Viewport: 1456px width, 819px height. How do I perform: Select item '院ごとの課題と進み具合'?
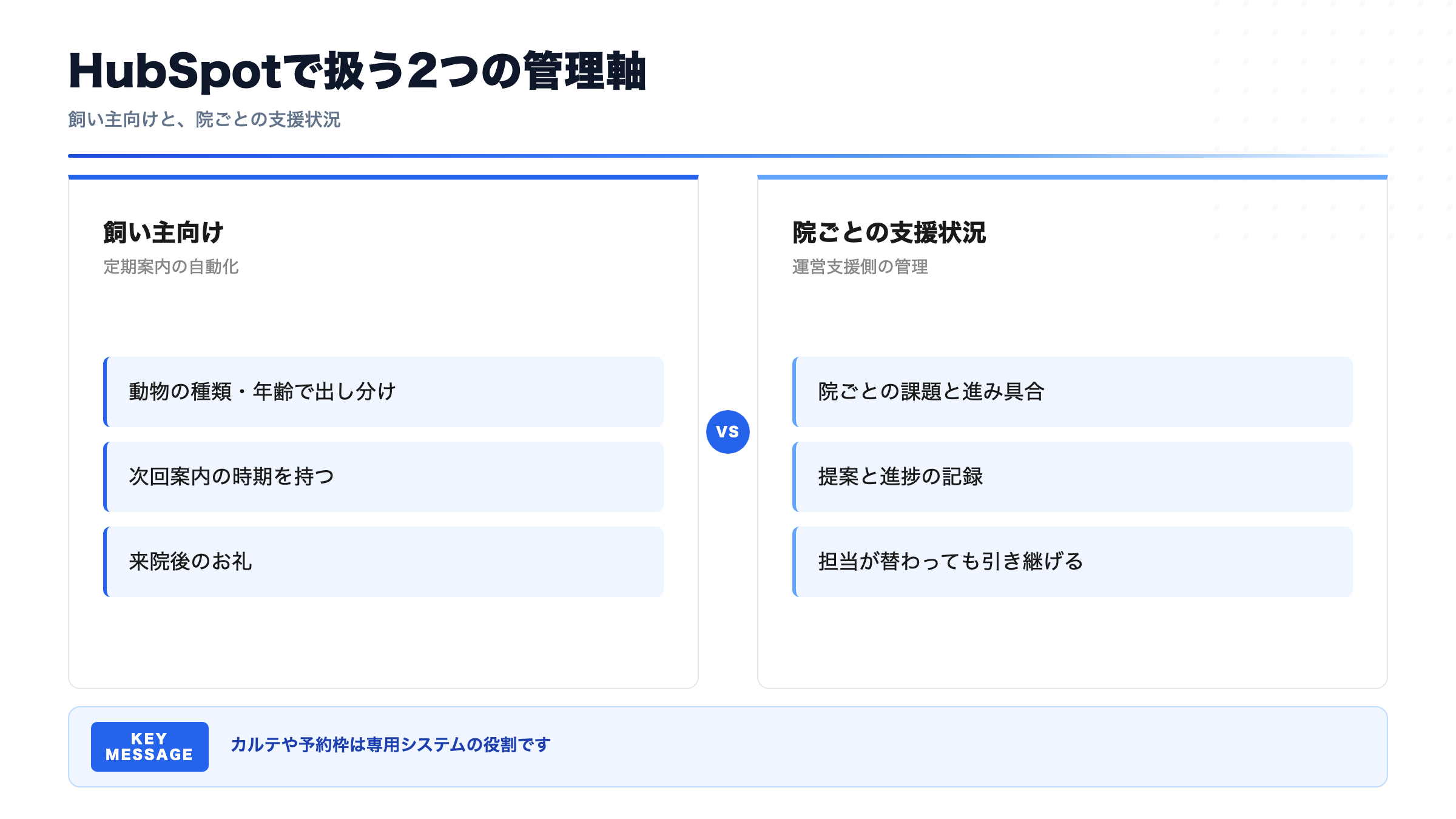tap(1073, 392)
